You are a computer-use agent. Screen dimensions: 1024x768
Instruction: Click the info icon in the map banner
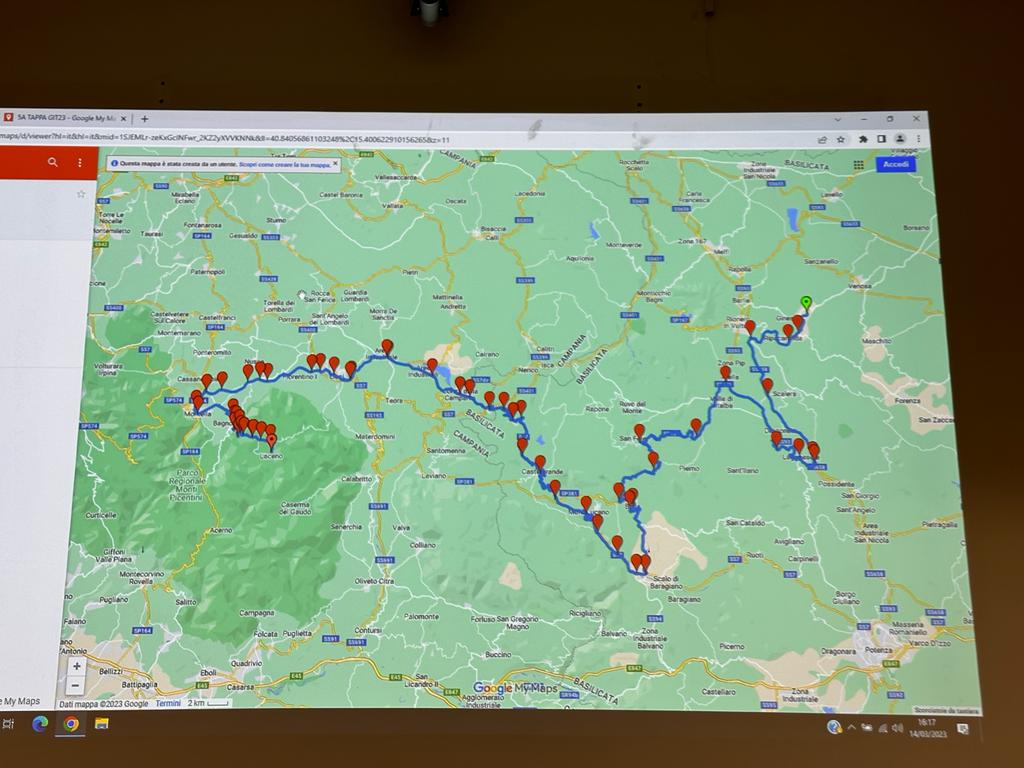pyautogui.click(x=115, y=163)
